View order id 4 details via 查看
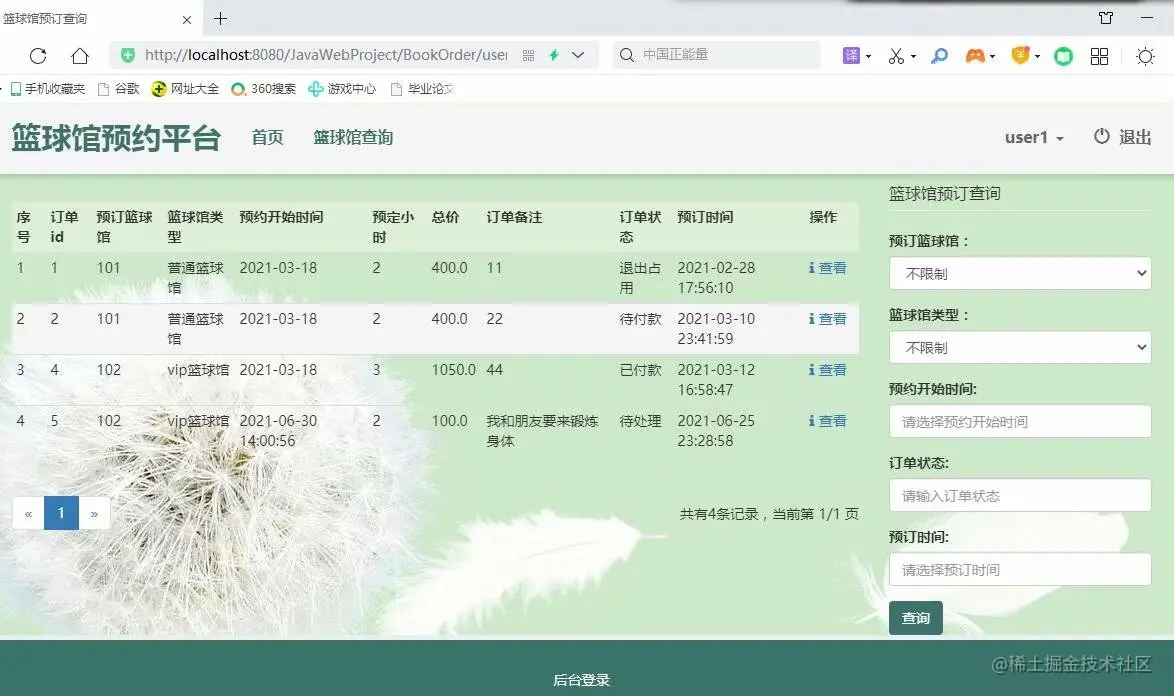This screenshot has width=1174, height=696. pos(827,370)
